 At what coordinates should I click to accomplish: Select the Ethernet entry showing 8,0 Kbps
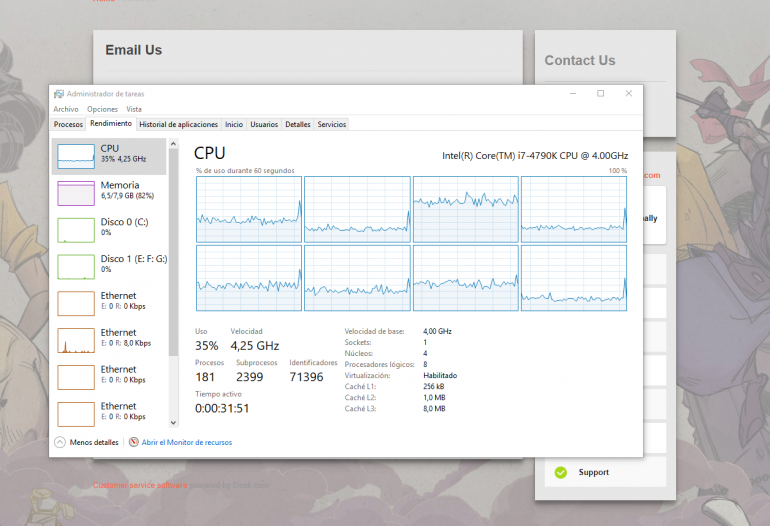pos(109,340)
